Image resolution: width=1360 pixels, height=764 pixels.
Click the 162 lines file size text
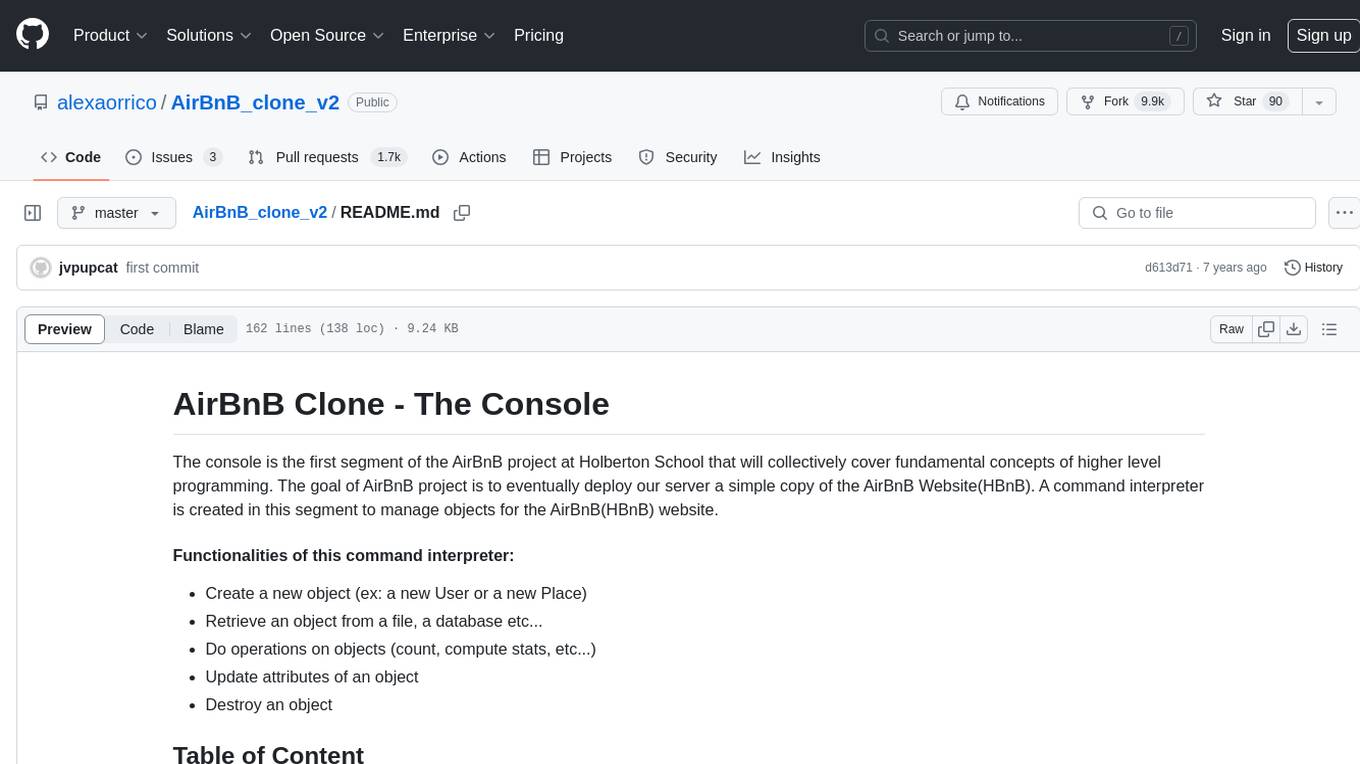(x=352, y=329)
